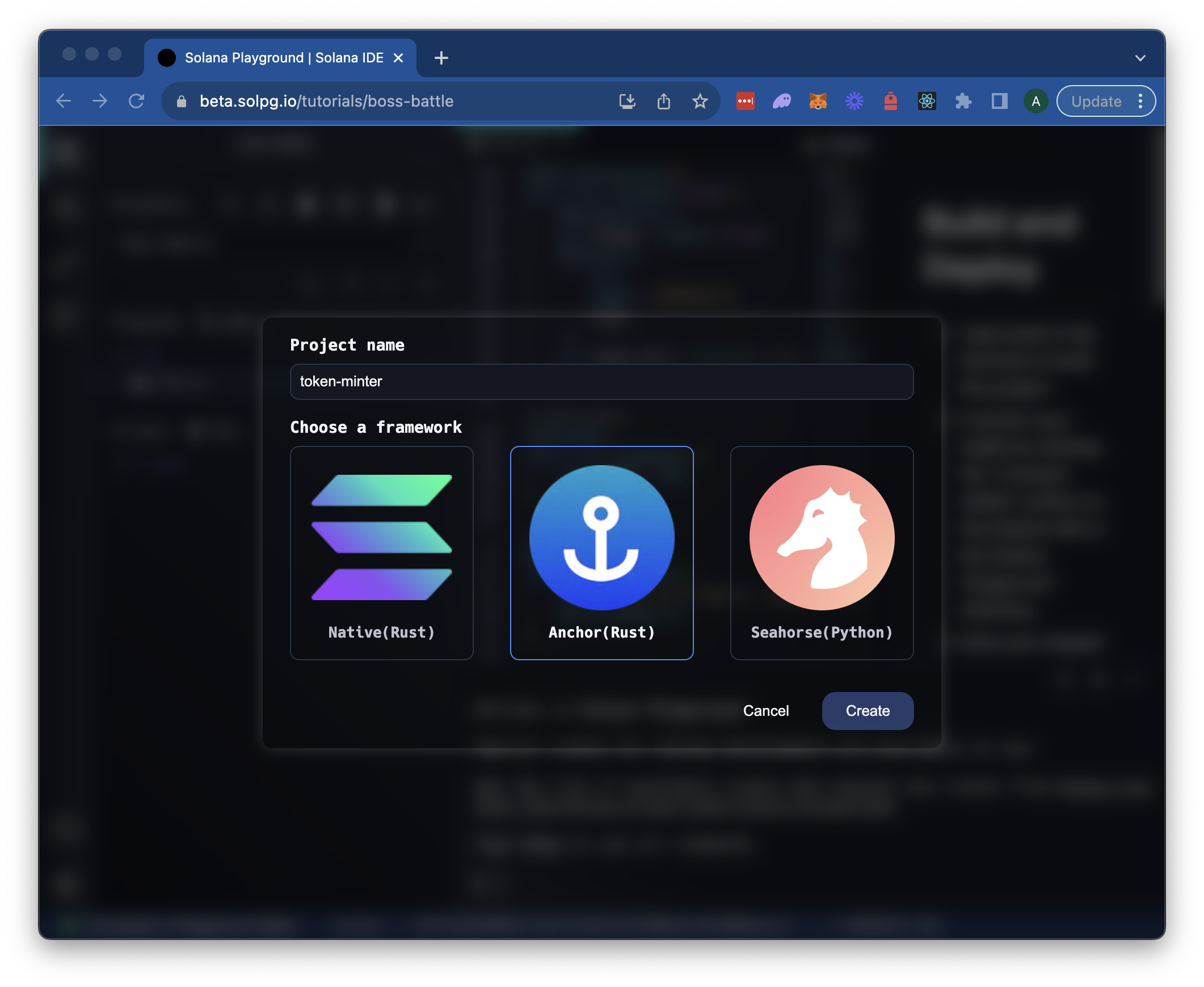Click the share page icon
This screenshot has width=1204, height=987.
664,101
